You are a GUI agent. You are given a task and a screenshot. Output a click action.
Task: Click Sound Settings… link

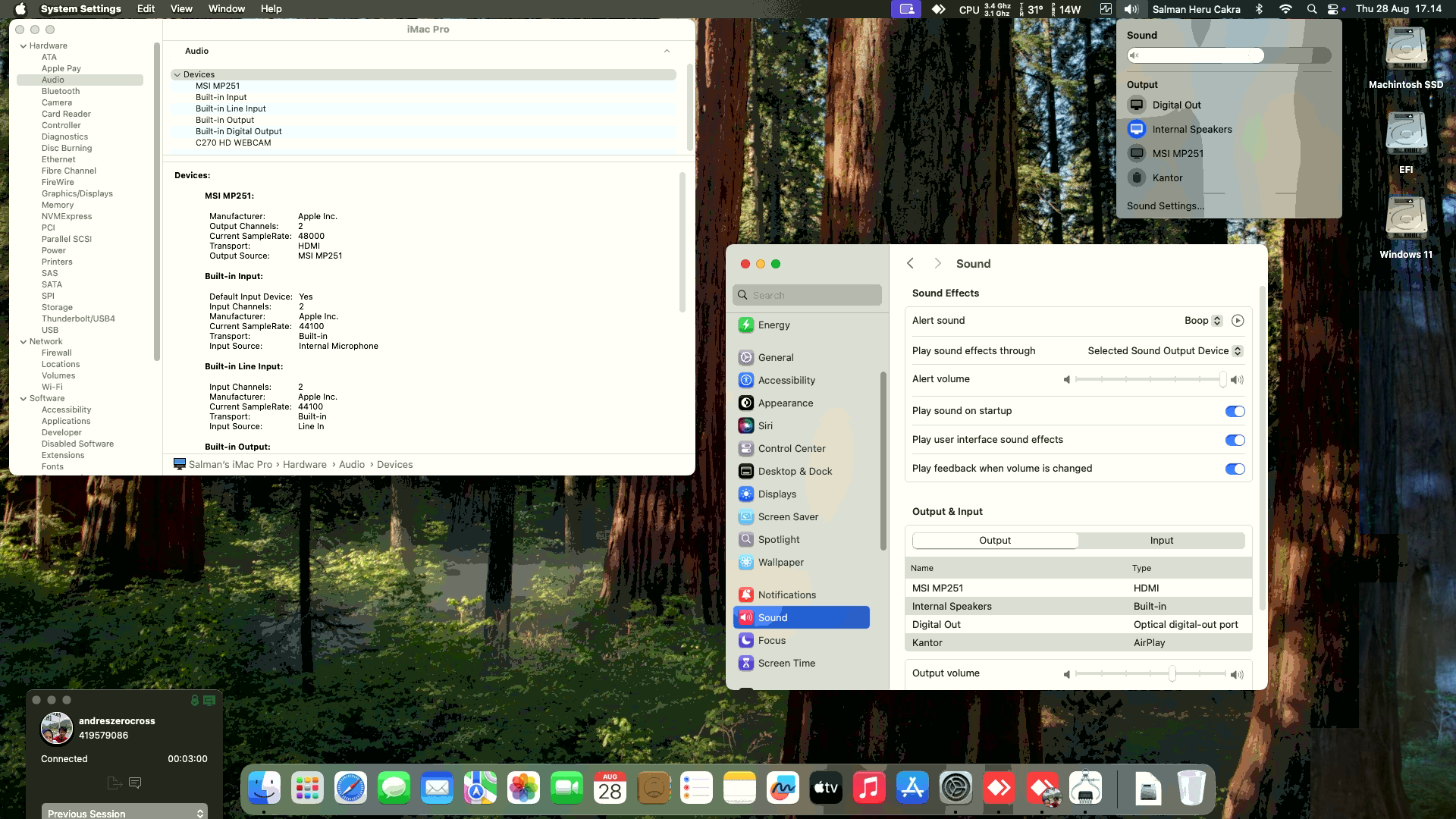coord(1165,206)
